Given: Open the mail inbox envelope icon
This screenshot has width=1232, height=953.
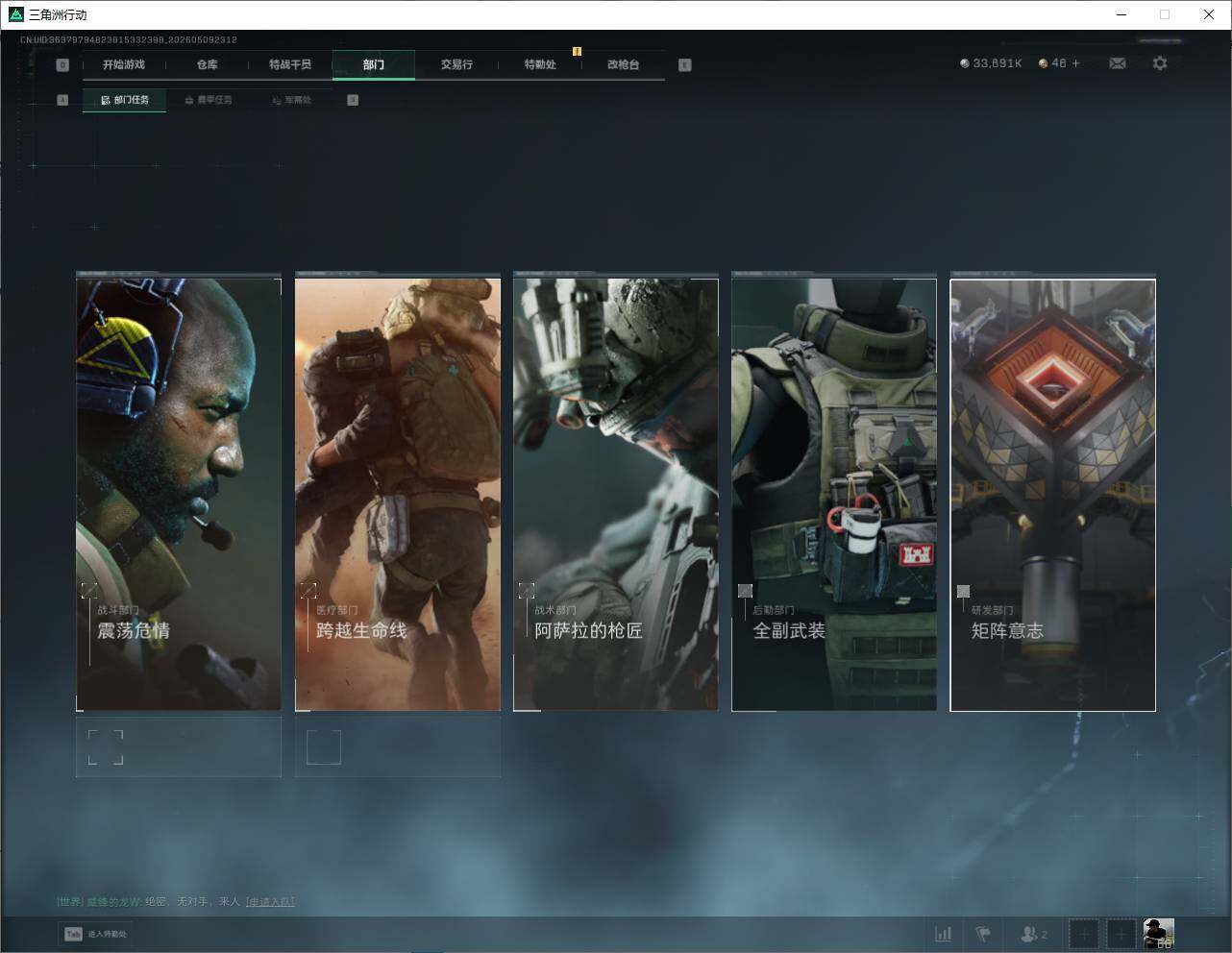Looking at the screenshot, I should 1118,63.
